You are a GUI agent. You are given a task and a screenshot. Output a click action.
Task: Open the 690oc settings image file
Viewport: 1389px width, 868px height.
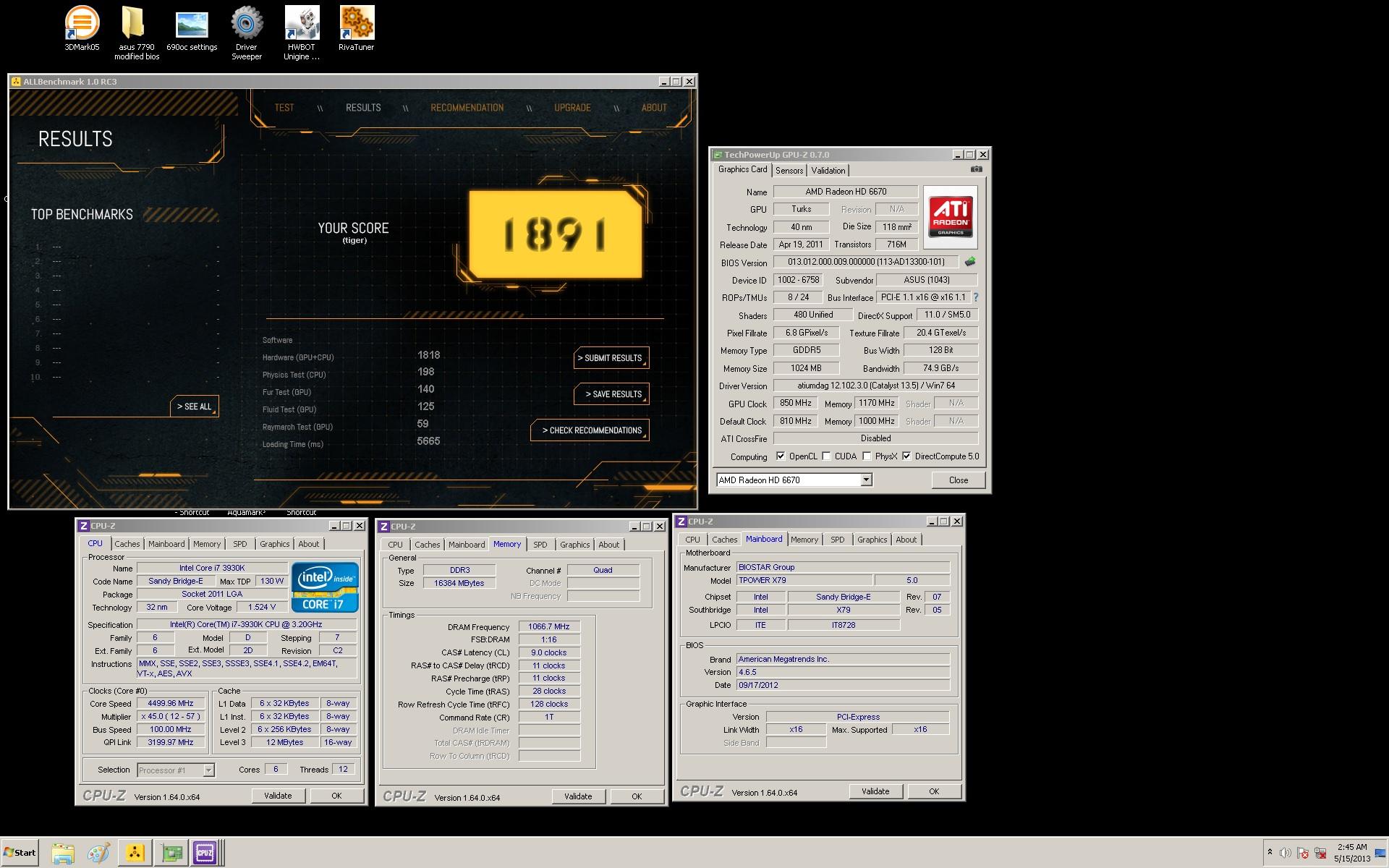pos(192,29)
